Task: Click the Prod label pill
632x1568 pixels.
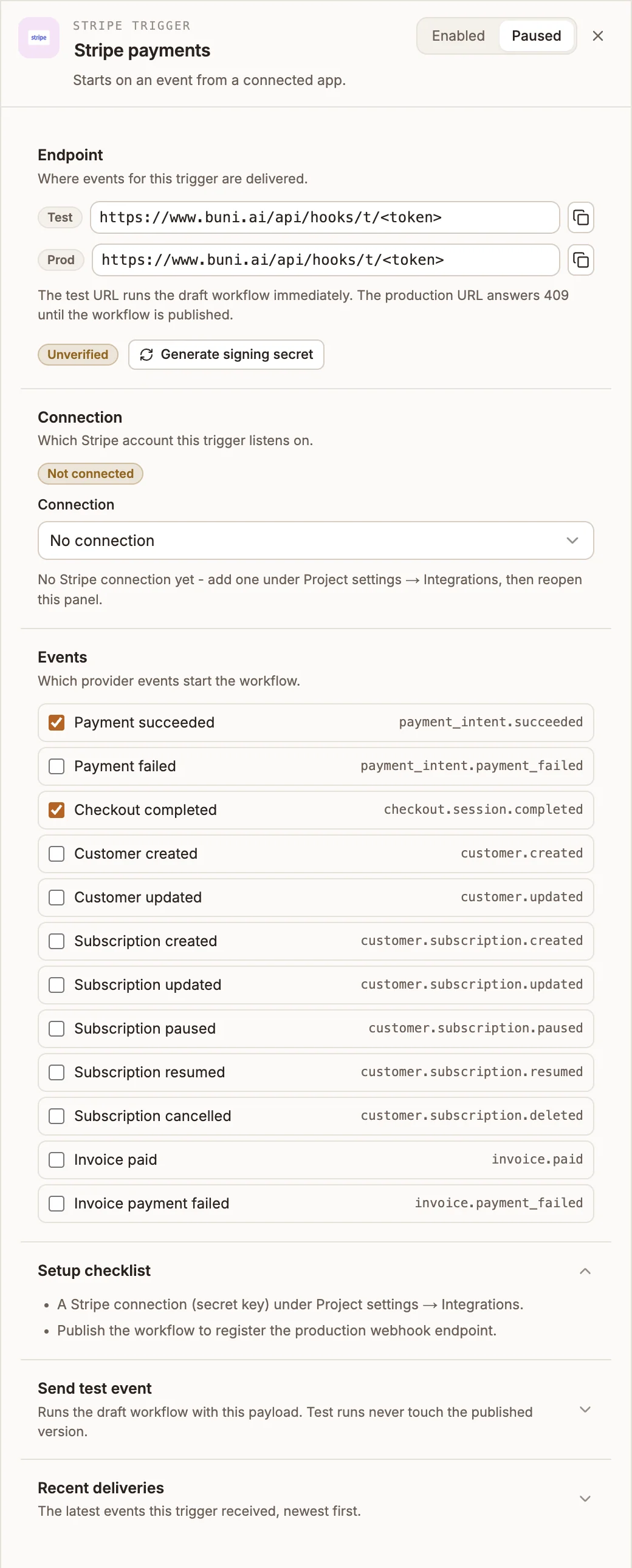Action: pos(61,260)
